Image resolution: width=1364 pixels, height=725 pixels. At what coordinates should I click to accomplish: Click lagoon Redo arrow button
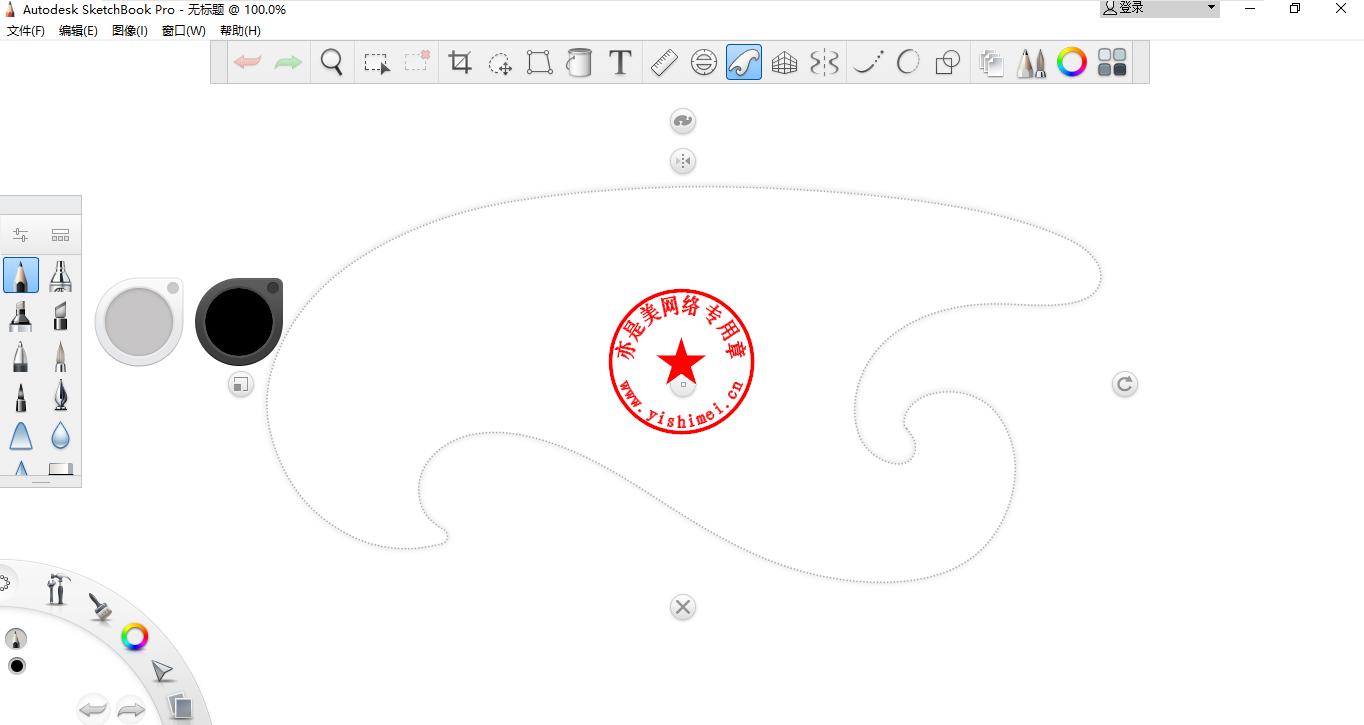pyautogui.click(x=132, y=710)
